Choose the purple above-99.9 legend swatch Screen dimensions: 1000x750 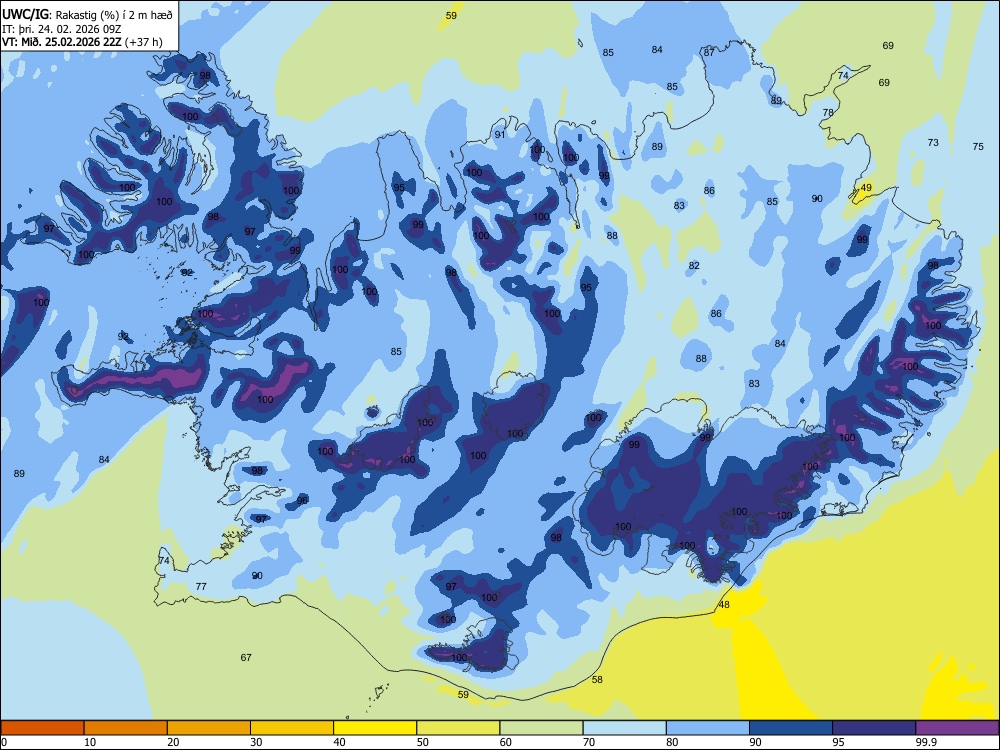click(957, 728)
